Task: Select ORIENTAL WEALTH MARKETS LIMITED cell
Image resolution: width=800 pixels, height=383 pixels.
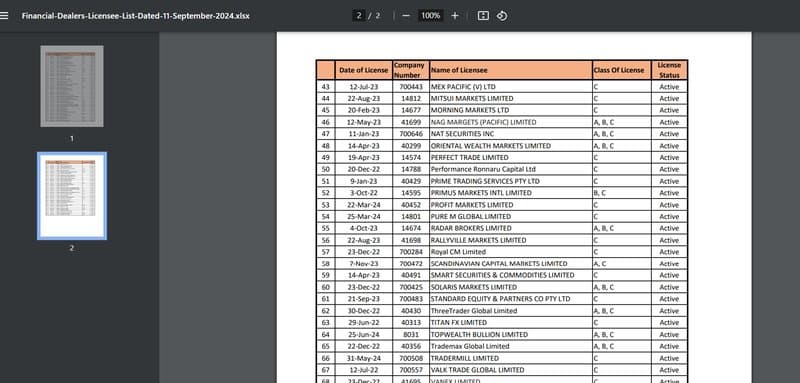Action: [511, 146]
